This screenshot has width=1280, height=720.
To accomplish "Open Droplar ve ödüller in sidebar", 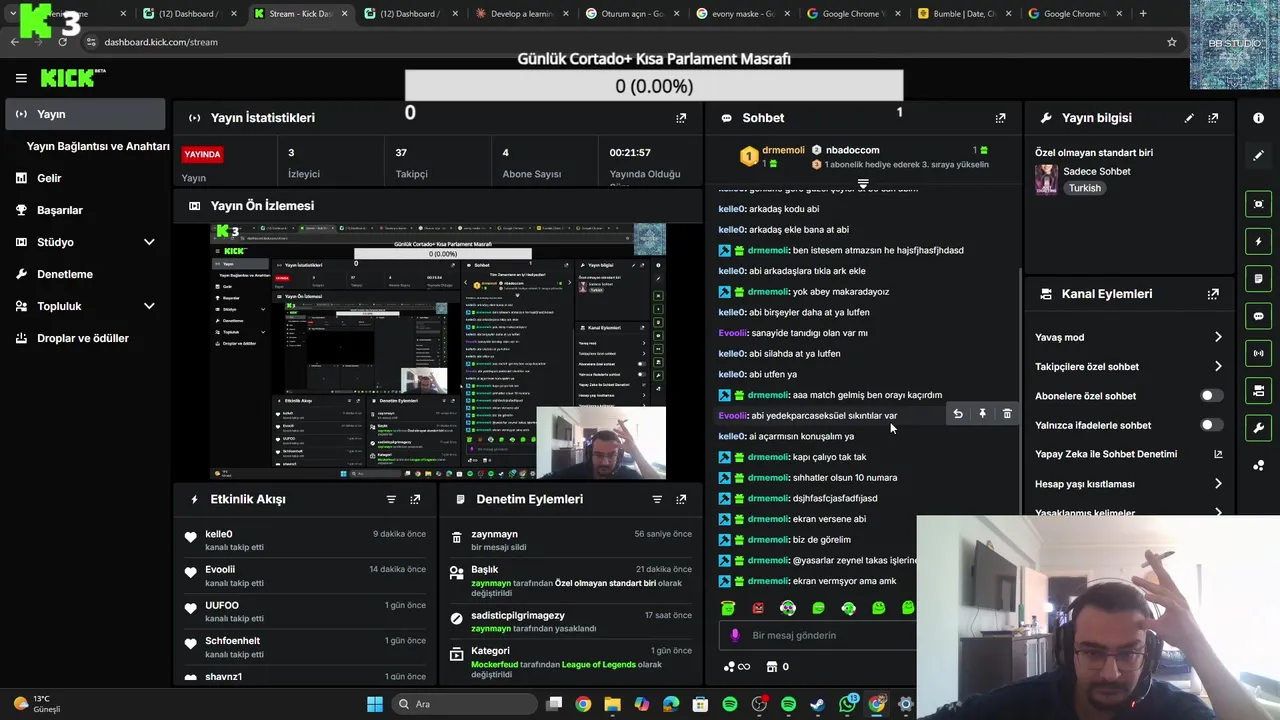I will click(x=85, y=338).
